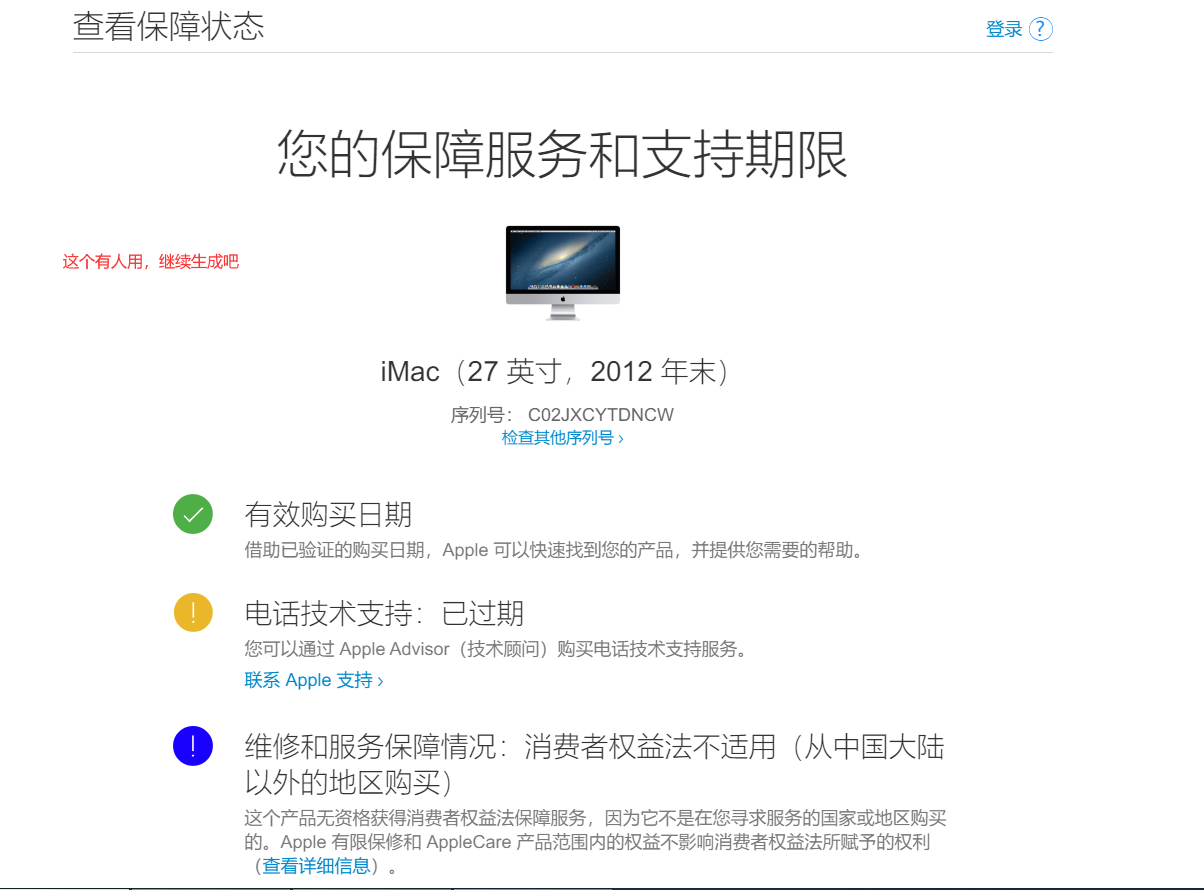
Task: Click the Apple Advisor phone support description
Action: coord(496,649)
